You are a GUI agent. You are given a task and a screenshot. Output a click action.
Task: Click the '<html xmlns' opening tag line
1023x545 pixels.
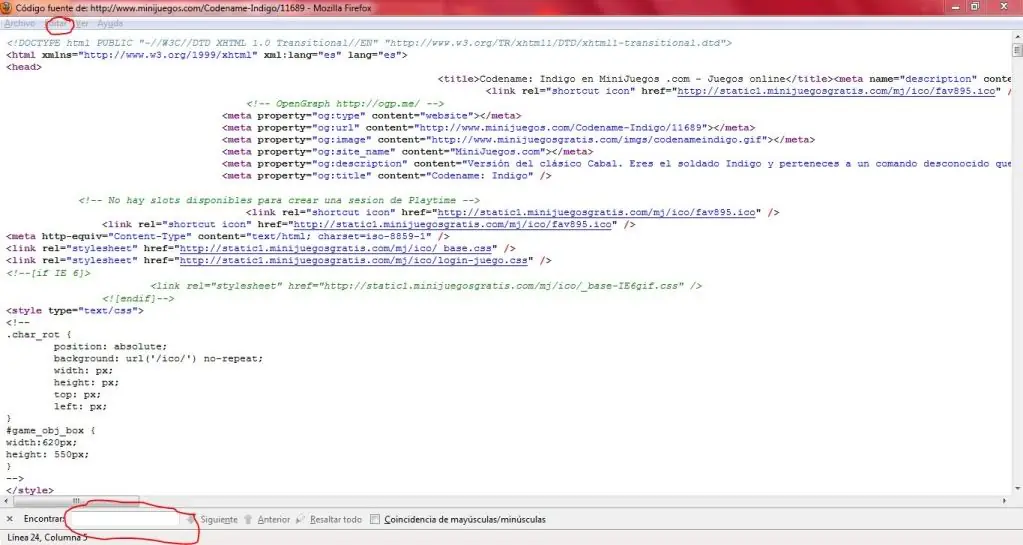click(x=207, y=55)
